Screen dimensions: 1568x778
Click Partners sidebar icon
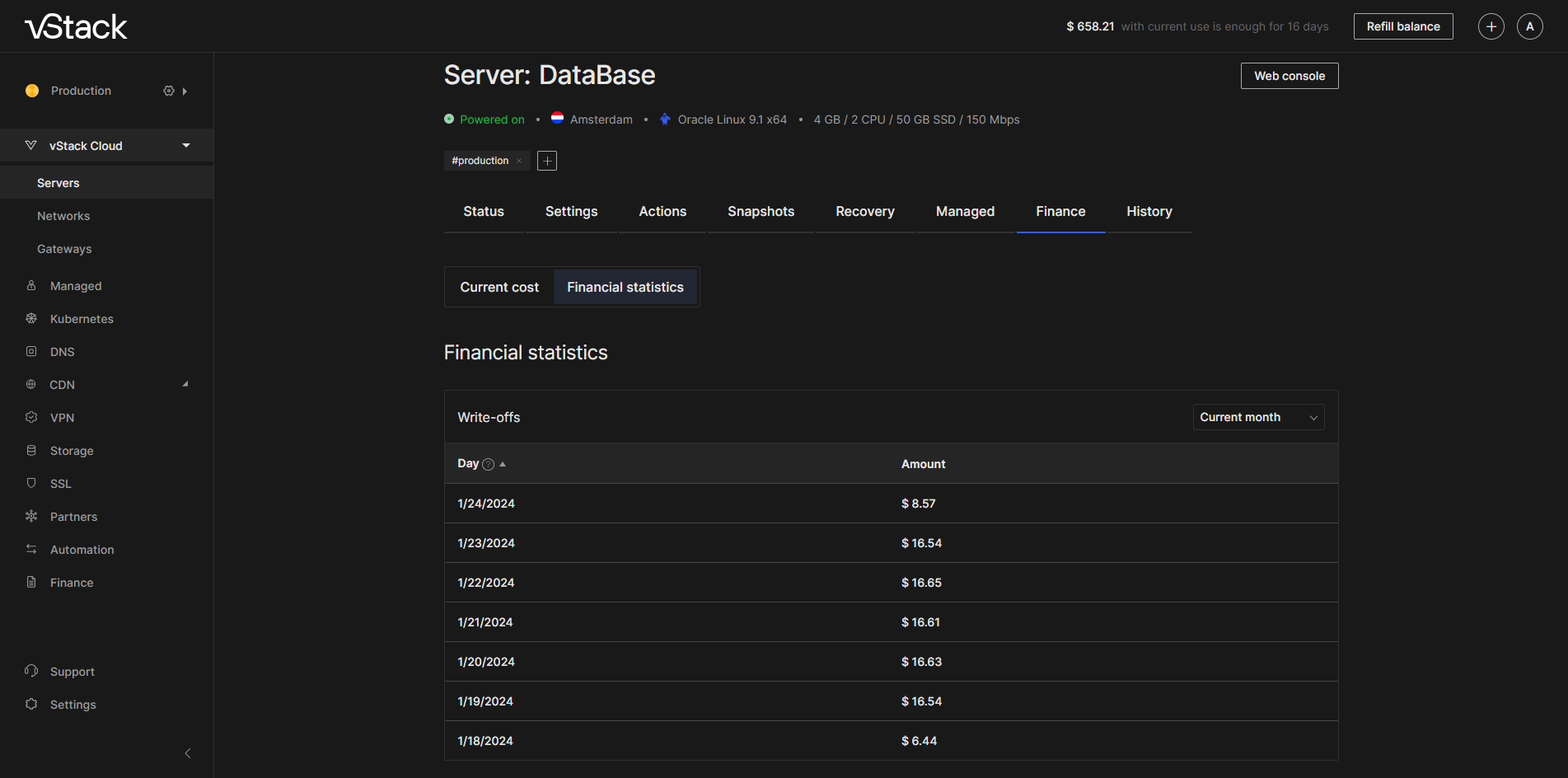tap(31, 516)
